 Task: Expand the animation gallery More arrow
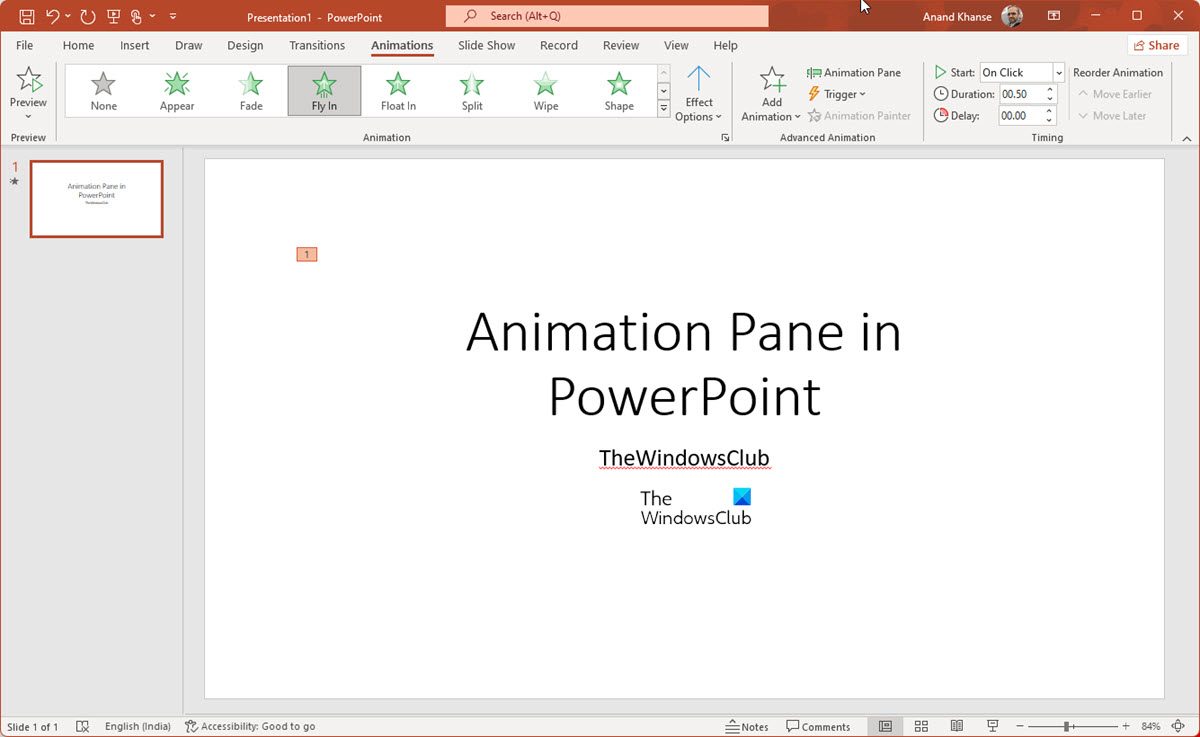(663, 108)
